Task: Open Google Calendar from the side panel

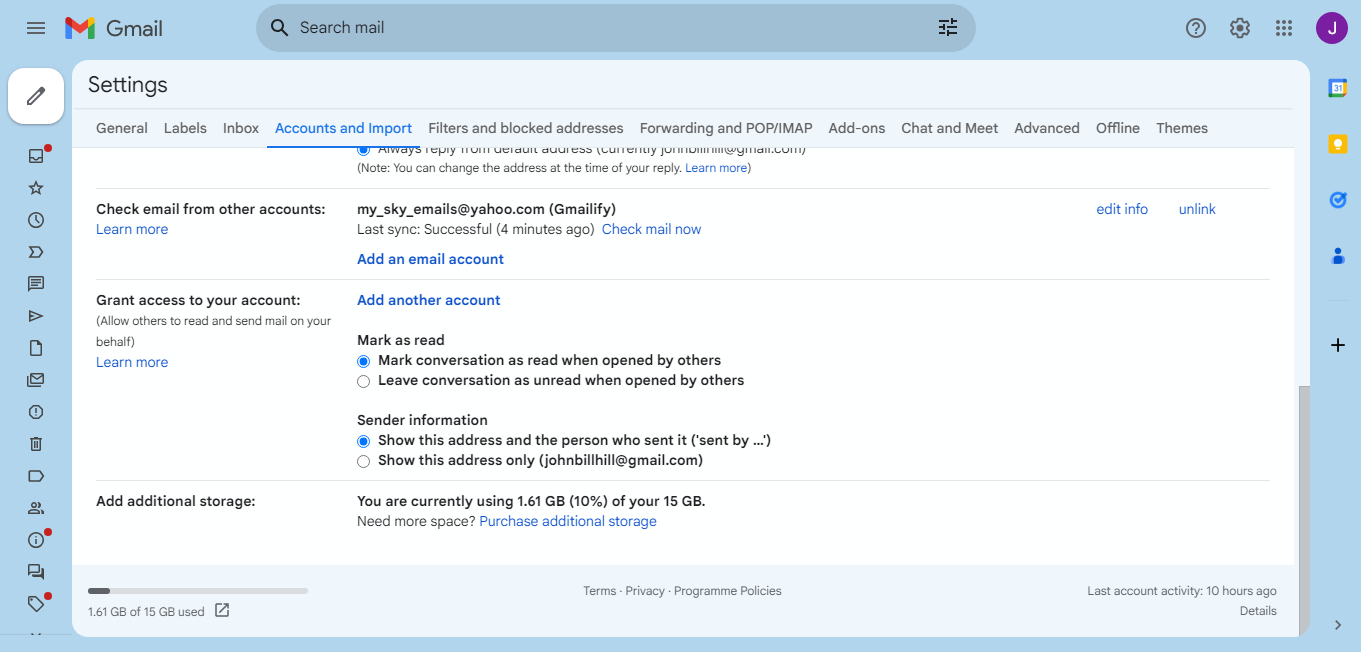Action: tap(1338, 88)
